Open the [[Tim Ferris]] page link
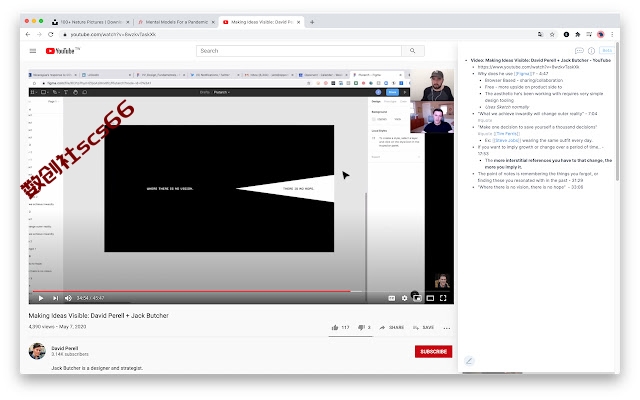 click(507, 133)
